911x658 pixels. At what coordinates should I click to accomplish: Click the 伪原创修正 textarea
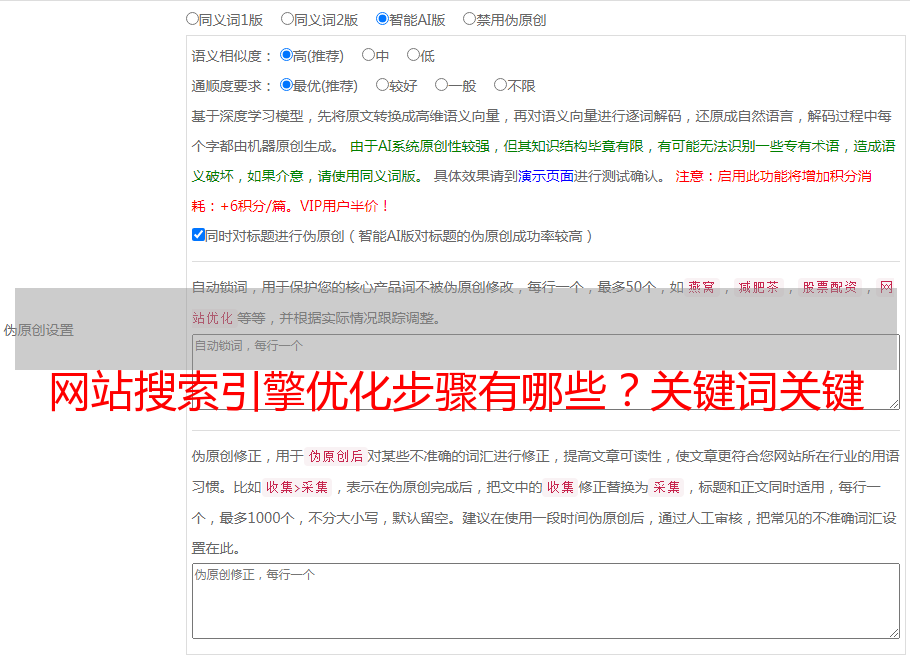pyautogui.click(x=546, y=601)
